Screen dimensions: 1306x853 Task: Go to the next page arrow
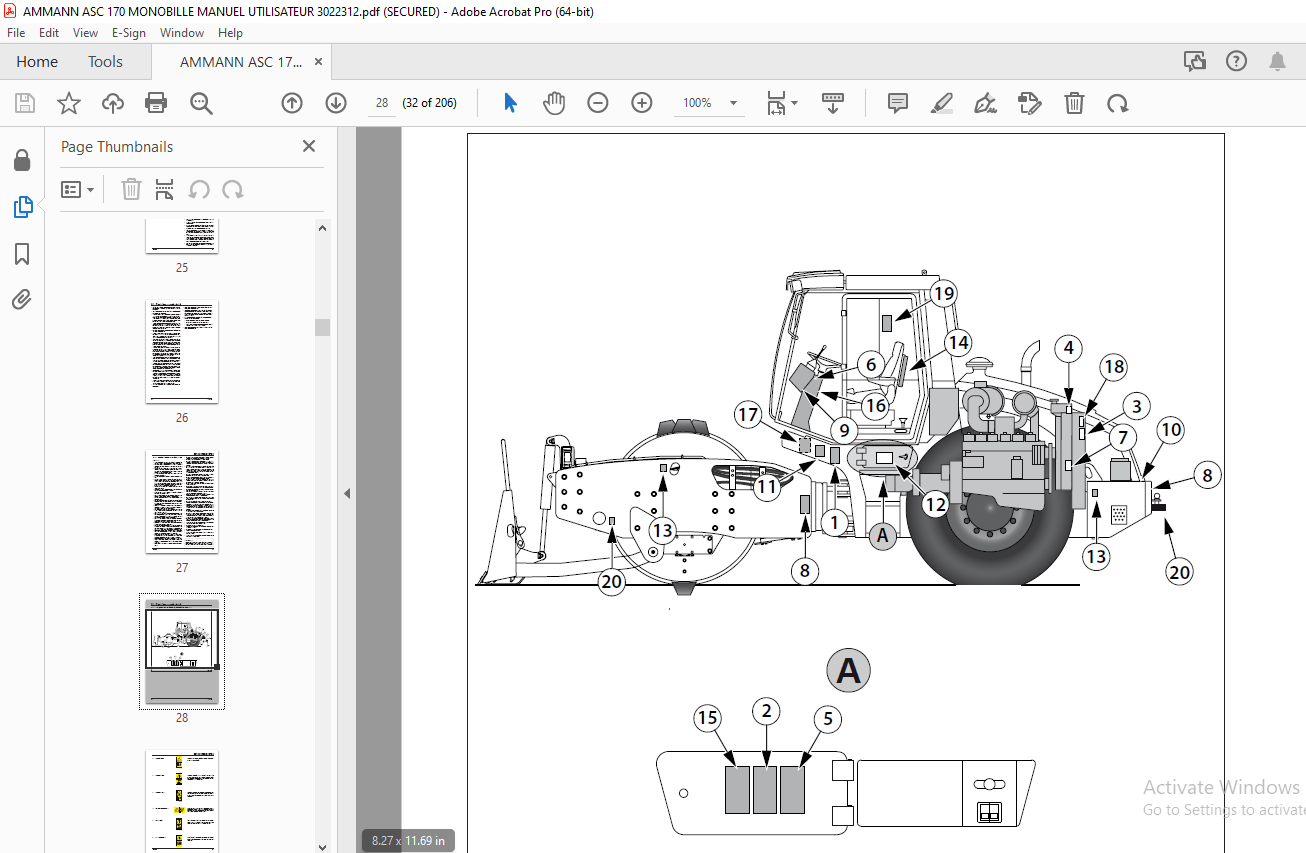(x=336, y=103)
